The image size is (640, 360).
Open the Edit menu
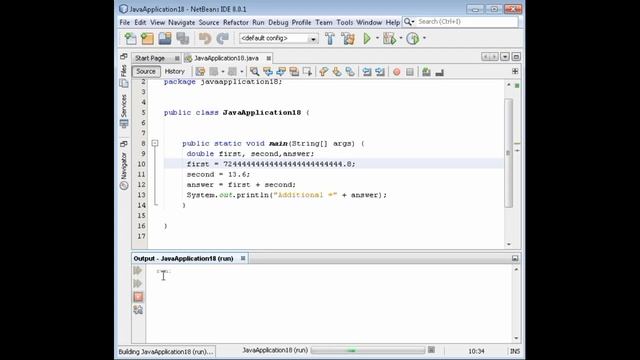coord(140,22)
